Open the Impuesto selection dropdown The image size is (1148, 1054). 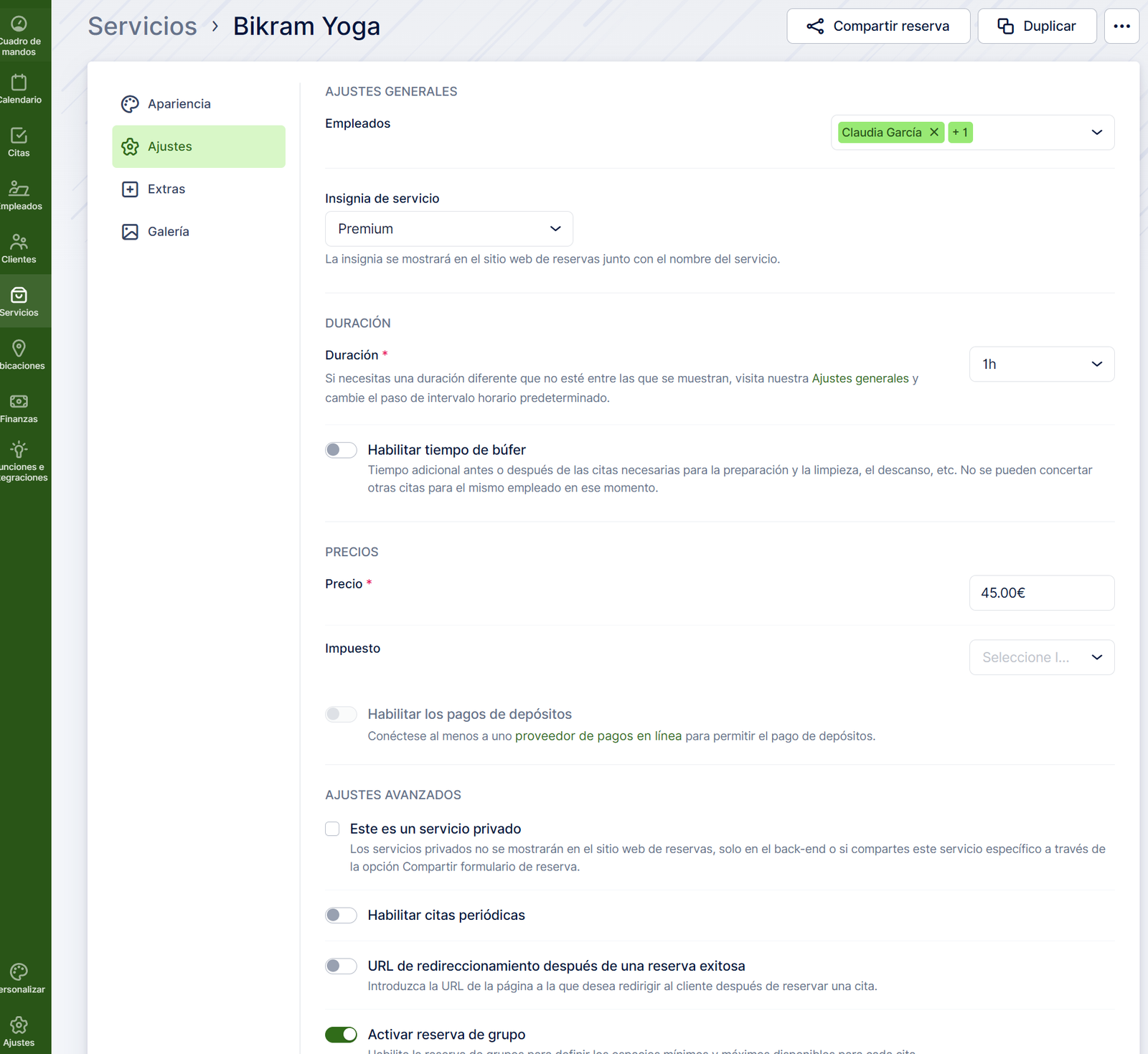point(1041,658)
